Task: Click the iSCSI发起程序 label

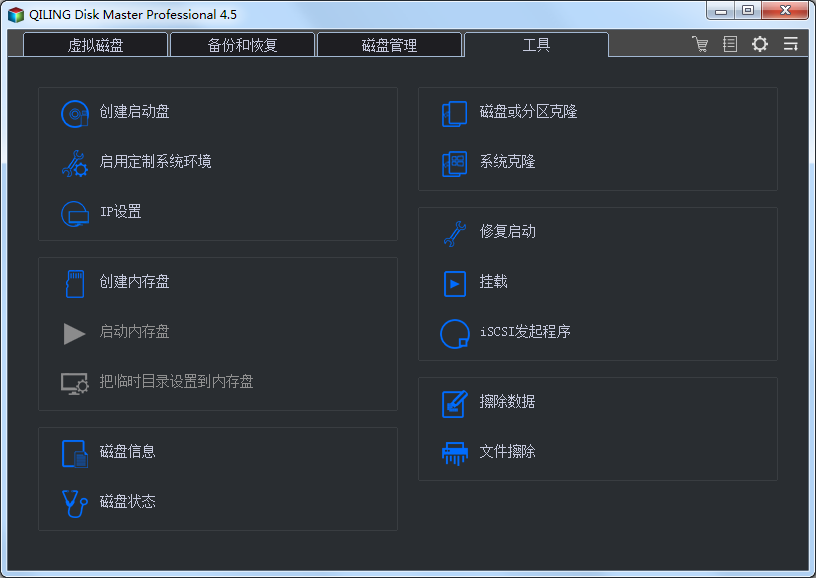Action: (x=525, y=332)
